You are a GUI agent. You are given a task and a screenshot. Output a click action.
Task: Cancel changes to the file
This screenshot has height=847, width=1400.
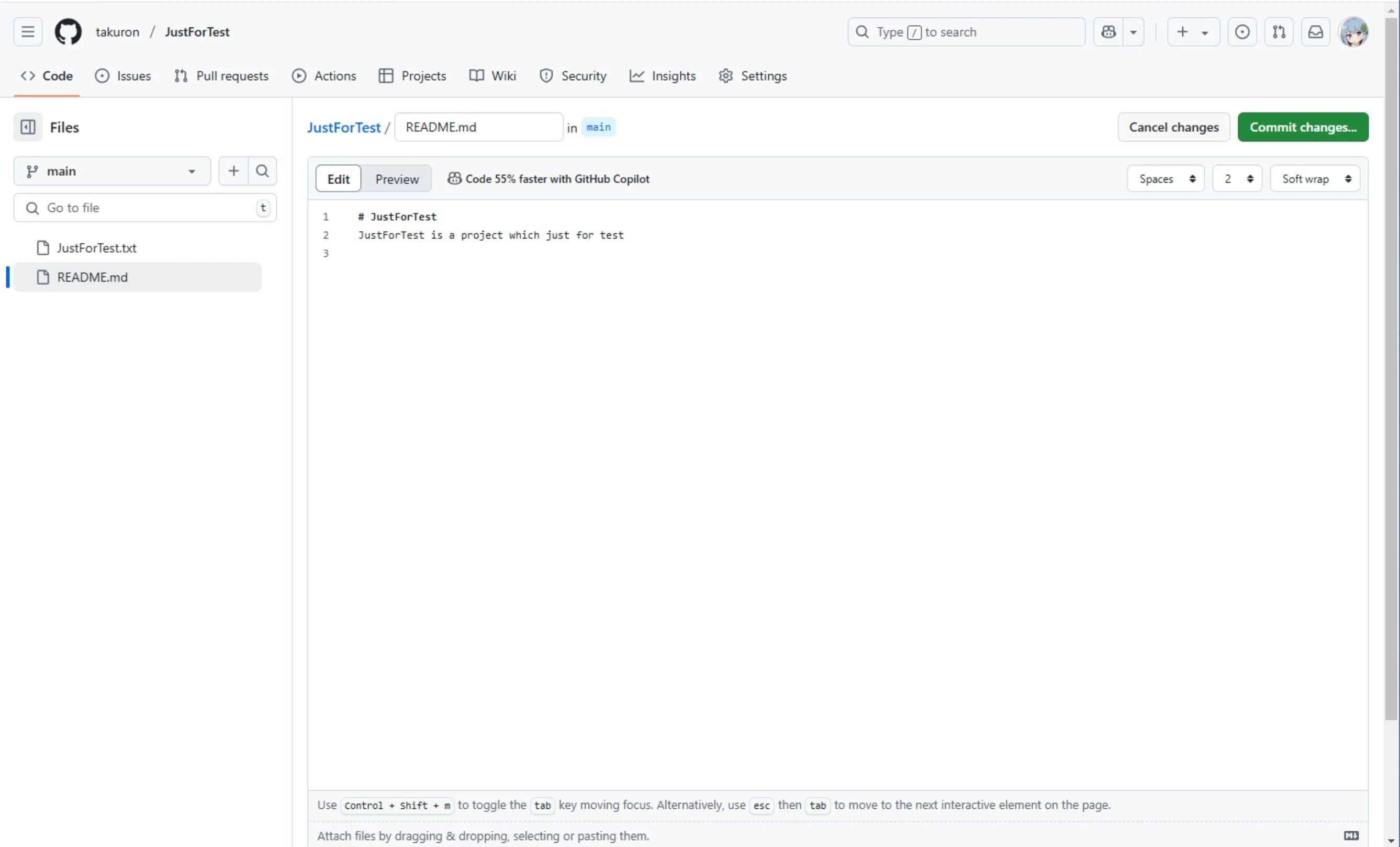coord(1174,127)
